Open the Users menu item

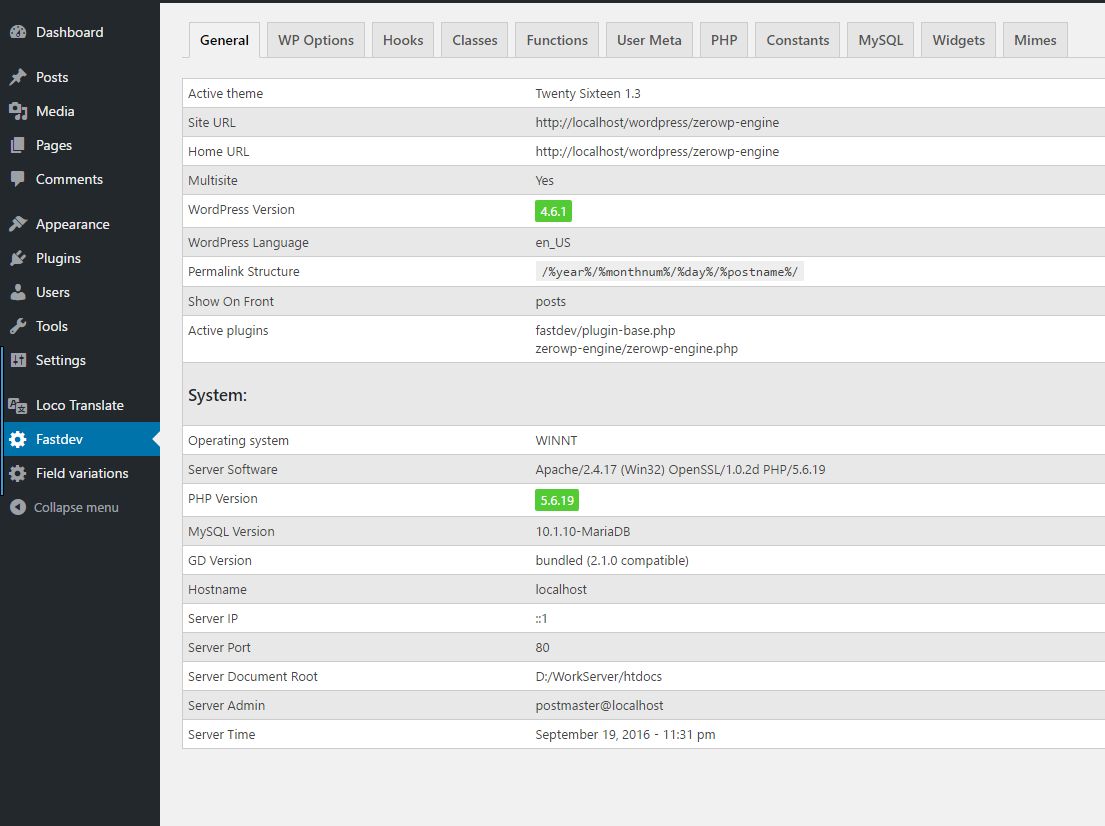[53, 292]
